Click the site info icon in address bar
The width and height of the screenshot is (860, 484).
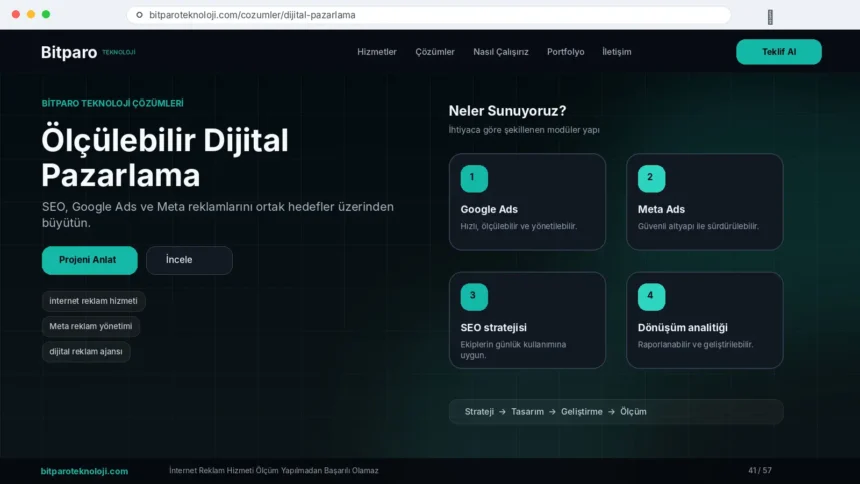click(x=139, y=15)
